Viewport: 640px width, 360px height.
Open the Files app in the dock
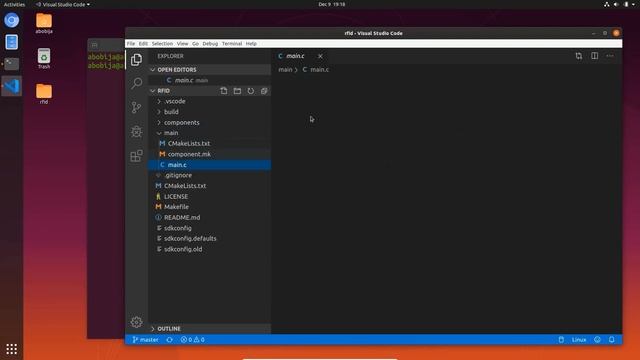tap(11, 42)
